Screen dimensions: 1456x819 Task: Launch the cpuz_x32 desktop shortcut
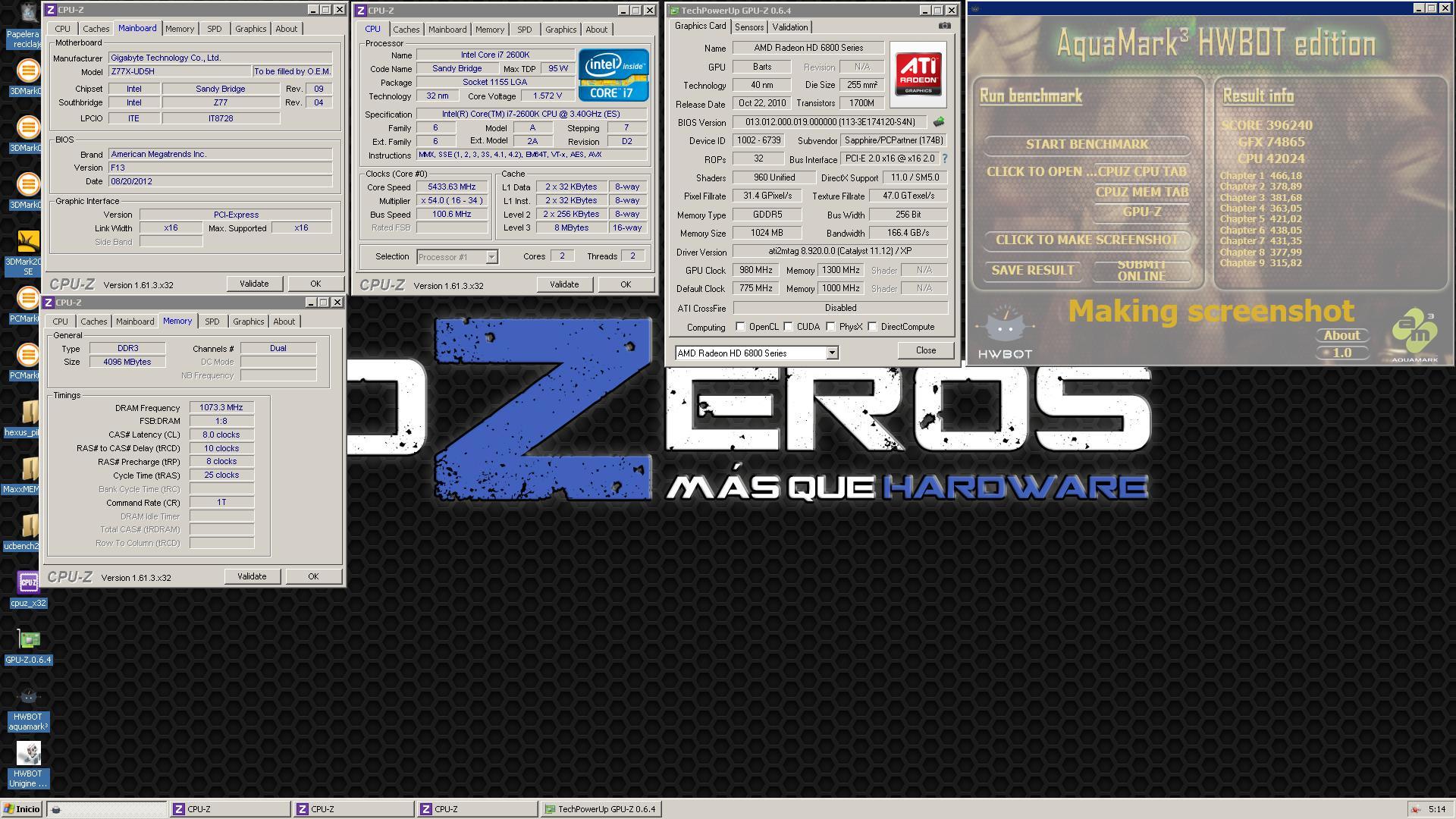click(x=28, y=589)
